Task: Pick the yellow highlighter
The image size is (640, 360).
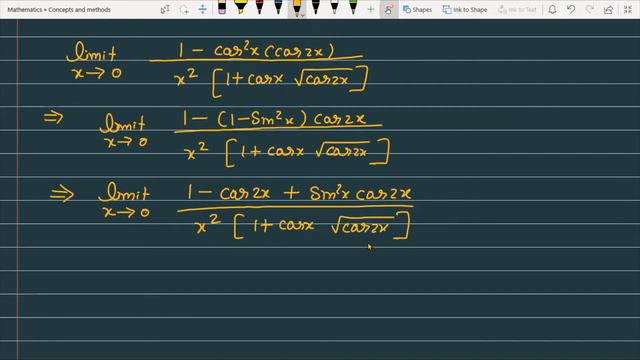Action: pos(240,8)
